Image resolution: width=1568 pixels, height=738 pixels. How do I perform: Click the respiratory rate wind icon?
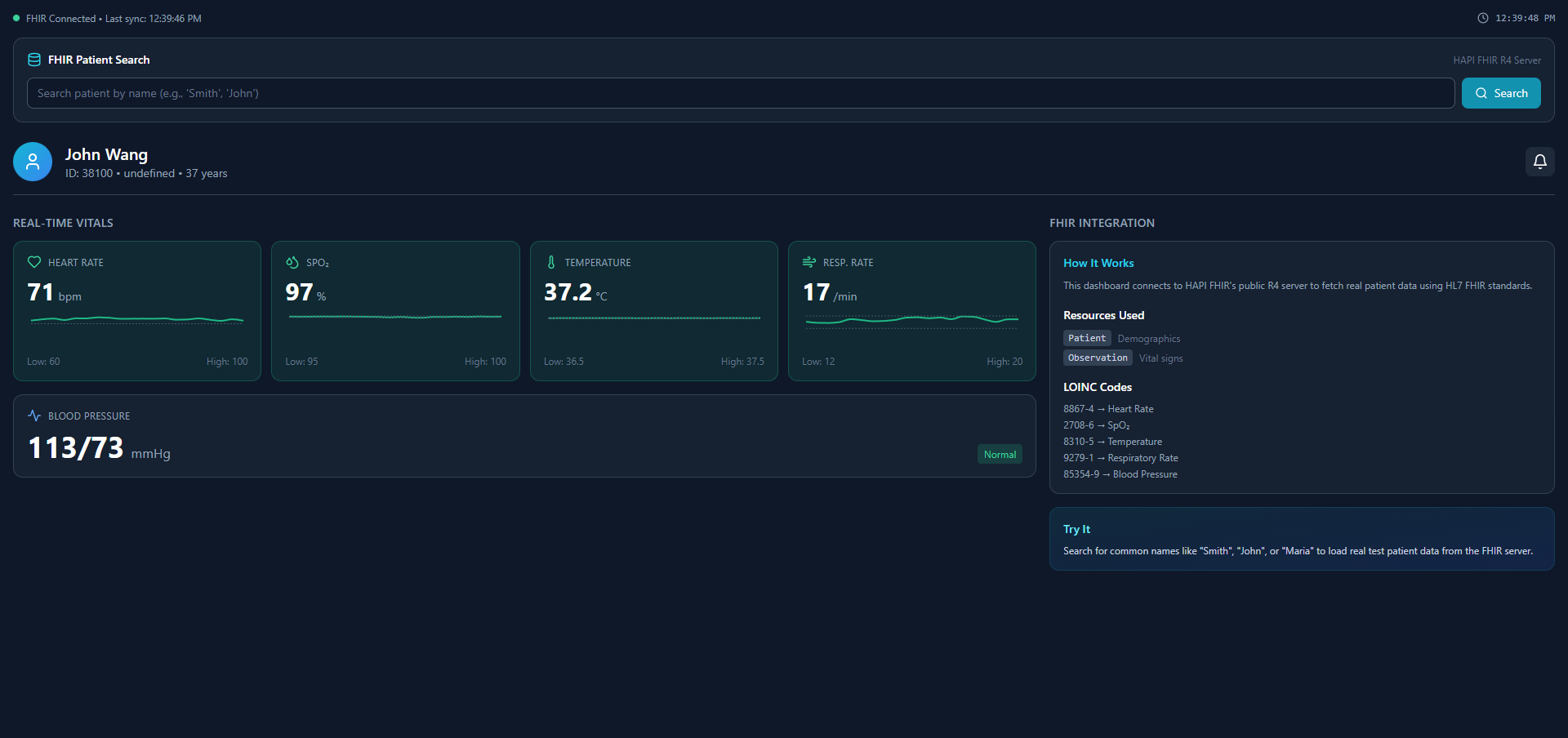pyautogui.click(x=809, y=262)
